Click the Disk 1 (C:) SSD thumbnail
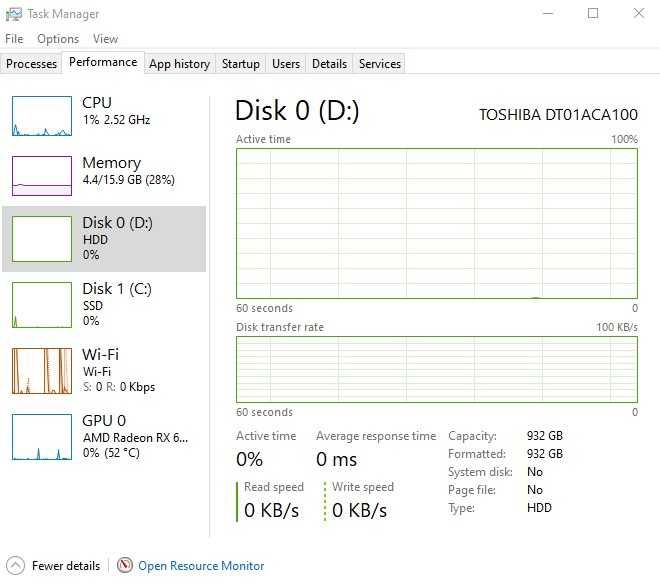 (42, 304)
